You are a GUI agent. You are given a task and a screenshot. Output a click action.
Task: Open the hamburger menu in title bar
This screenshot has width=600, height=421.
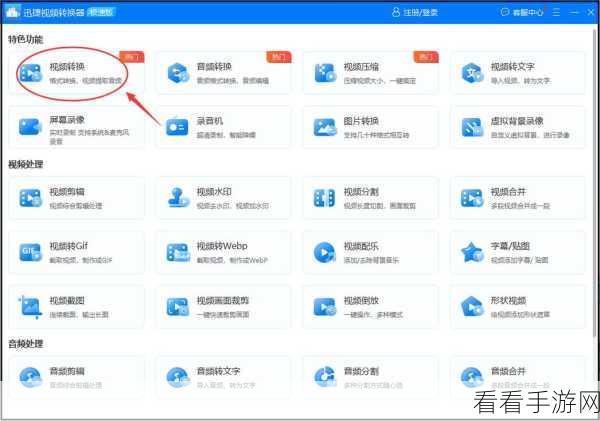[x=556, y=12]
